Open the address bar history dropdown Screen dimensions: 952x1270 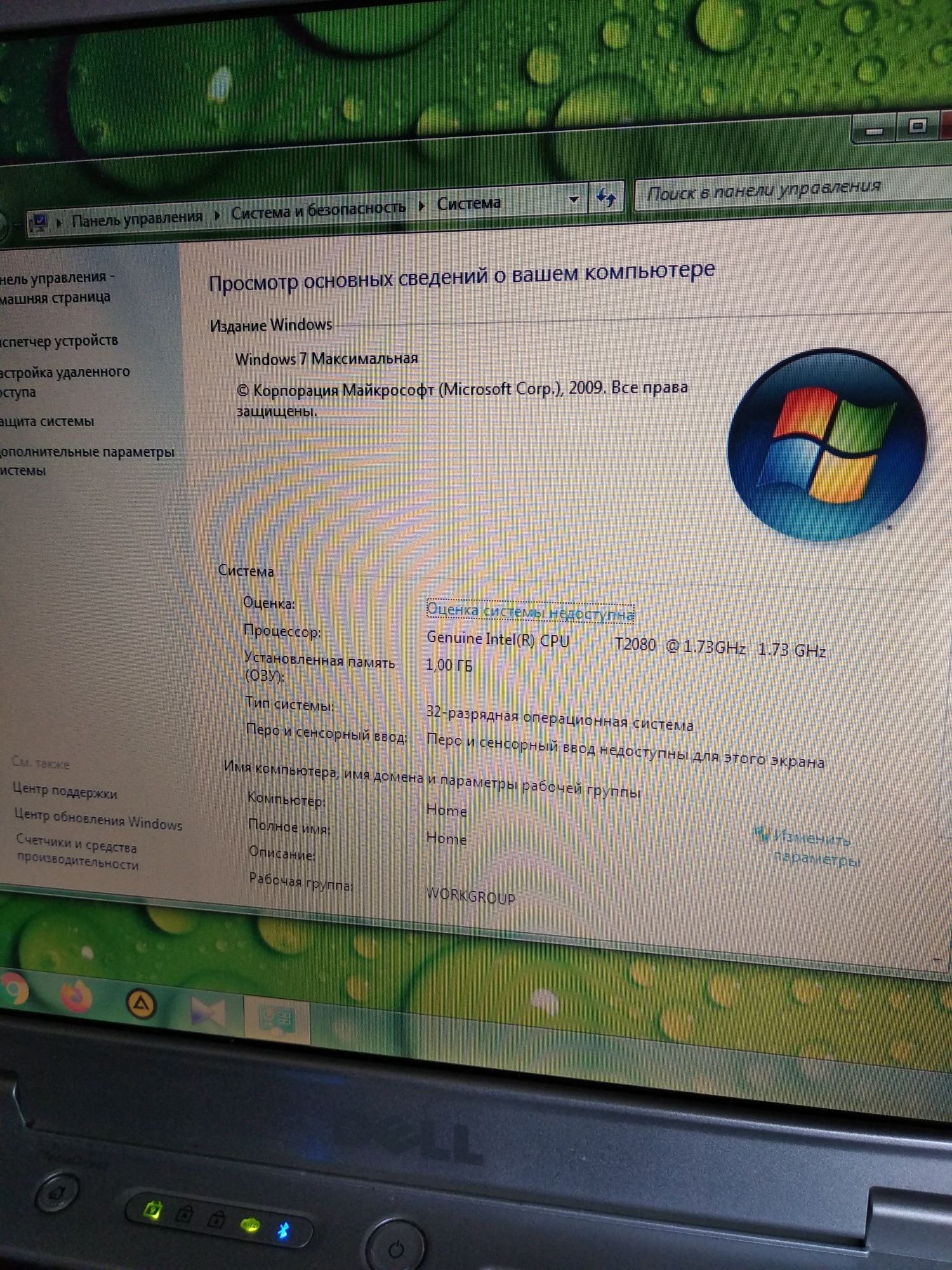coord(574,199)
